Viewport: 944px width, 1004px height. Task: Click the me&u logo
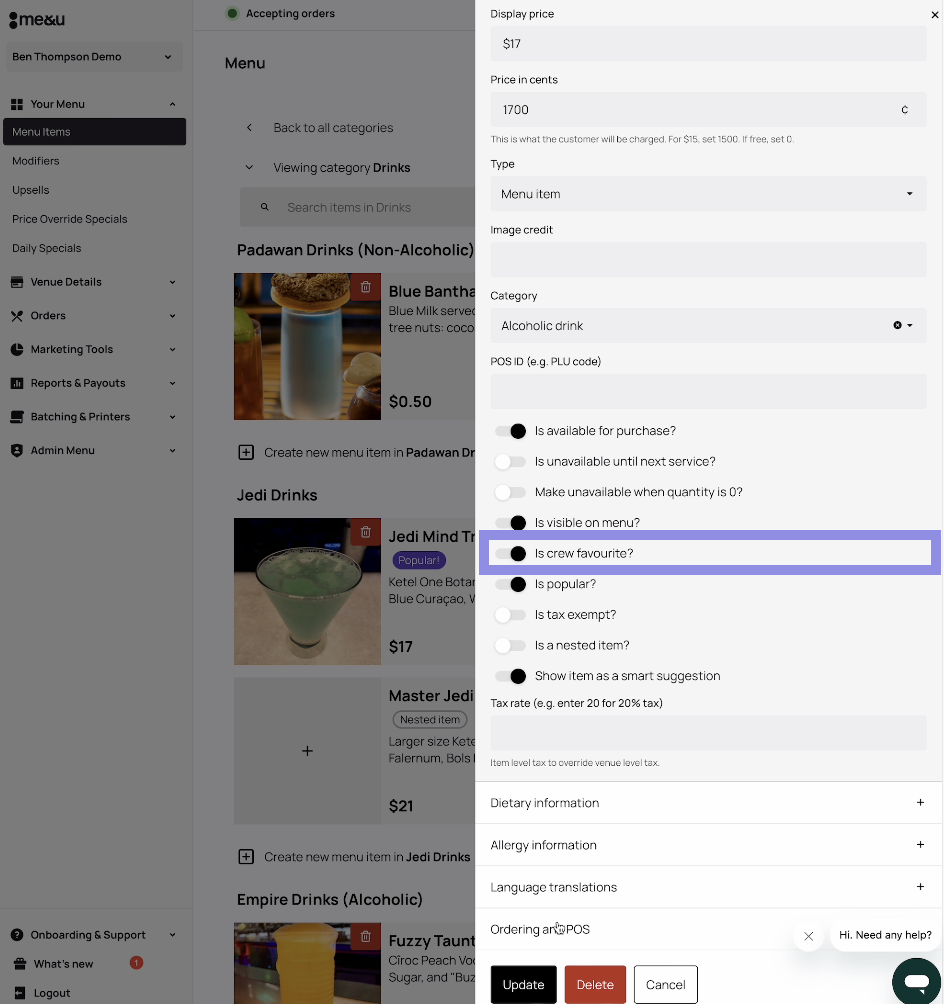point(37,20)
